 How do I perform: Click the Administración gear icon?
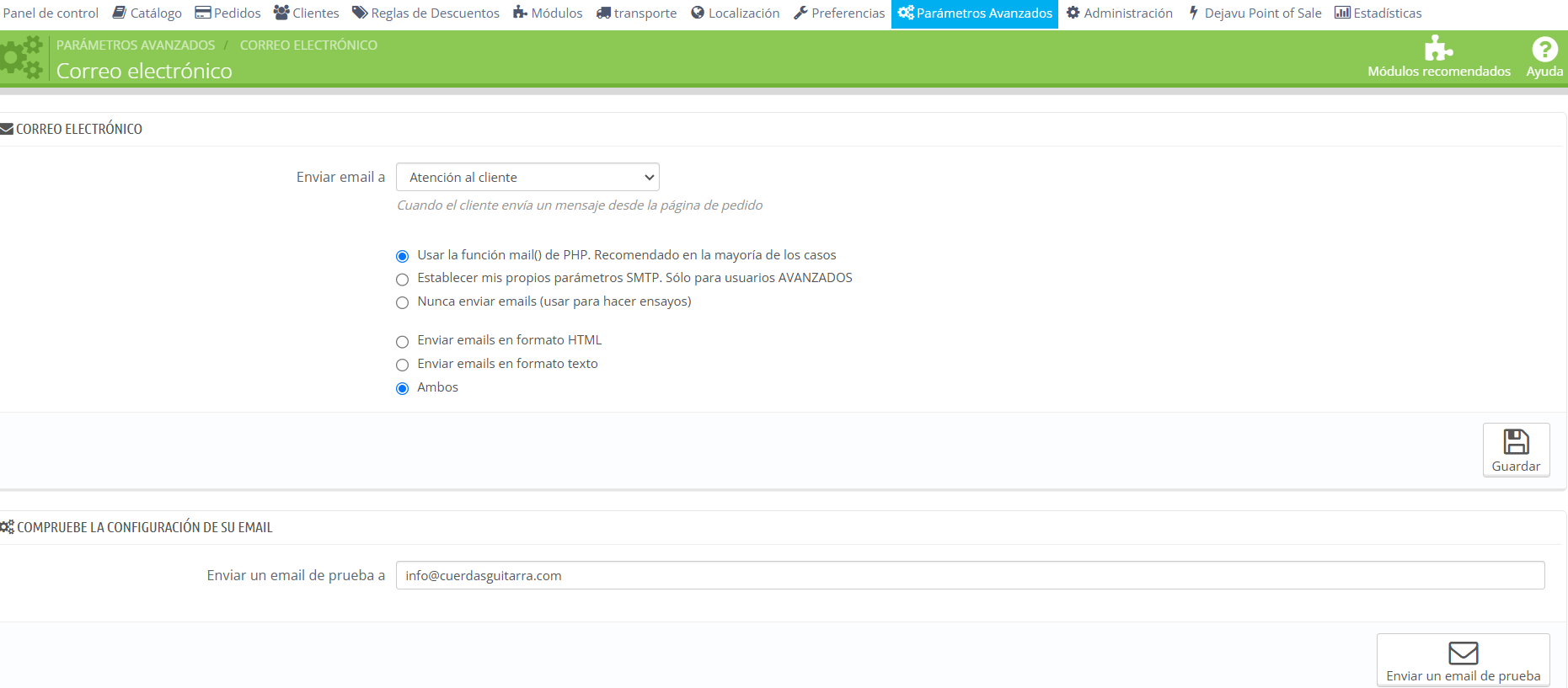(1073, 13)
